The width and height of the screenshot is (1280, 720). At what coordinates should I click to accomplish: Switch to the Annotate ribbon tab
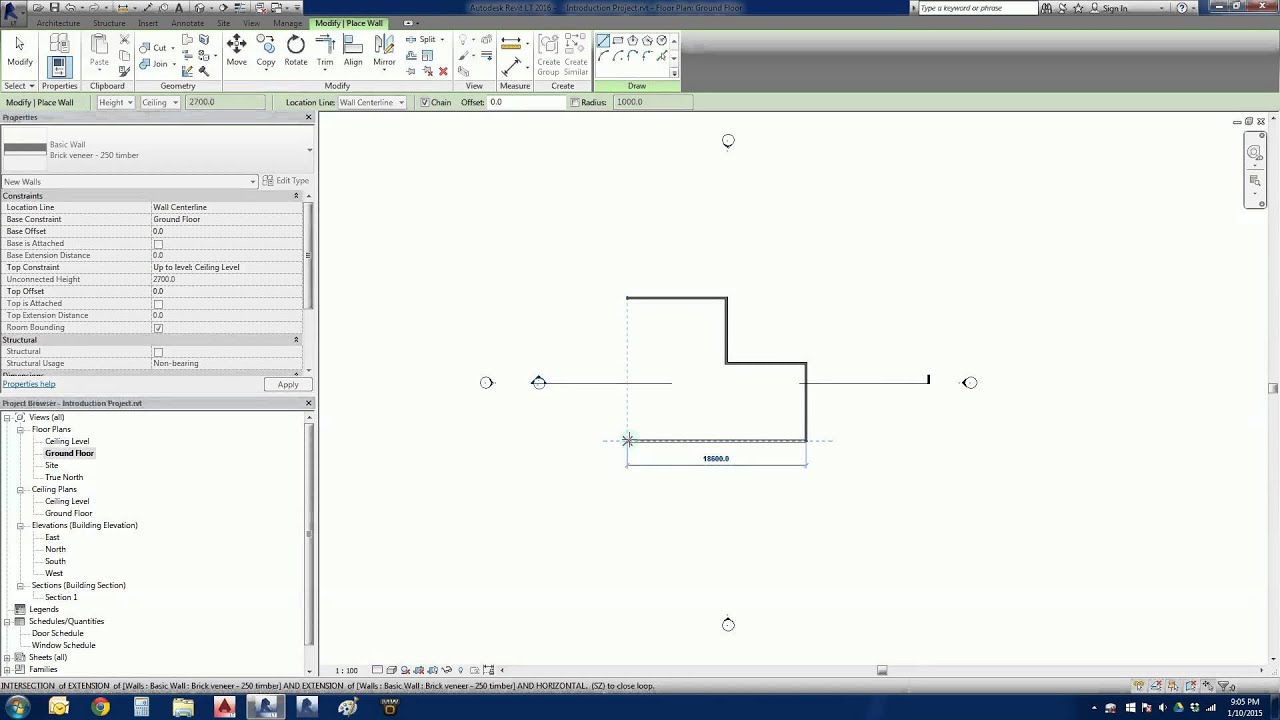[187, 23]
